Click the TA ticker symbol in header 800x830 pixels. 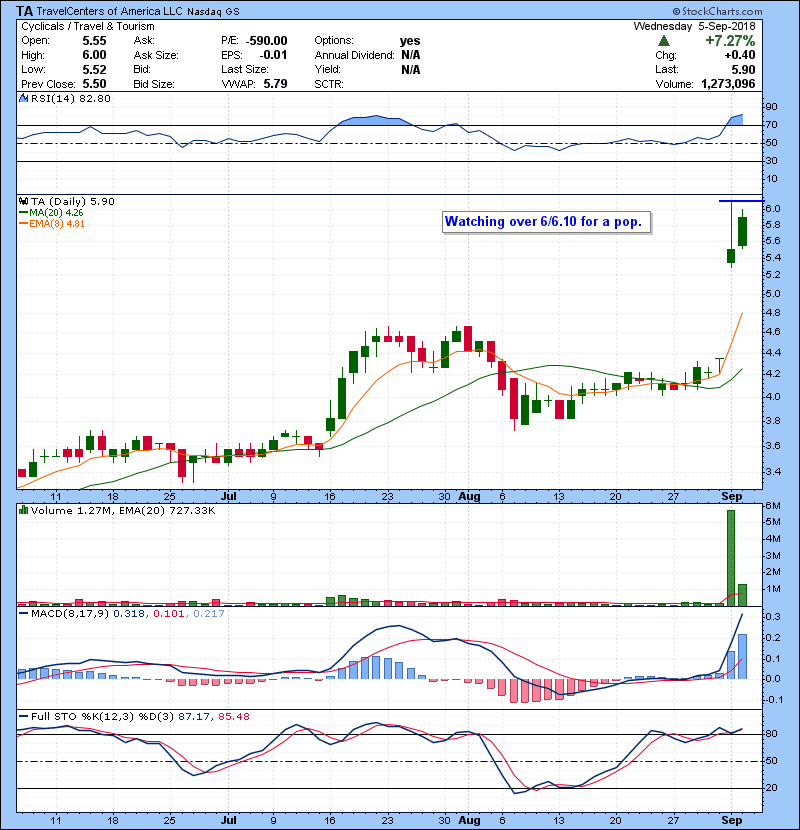(24, 11)
